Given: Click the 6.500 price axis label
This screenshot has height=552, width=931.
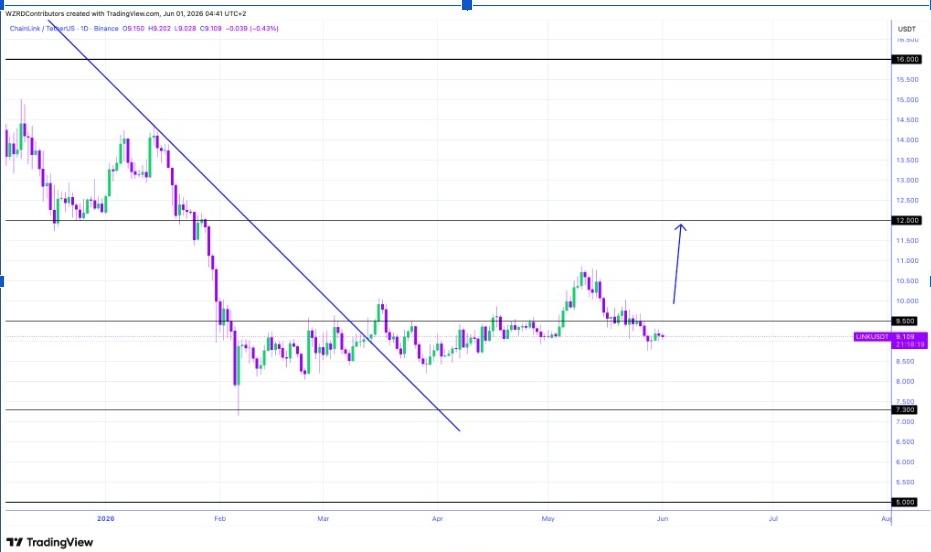Looking at the screenshot, I should click(x=905, y=442).
